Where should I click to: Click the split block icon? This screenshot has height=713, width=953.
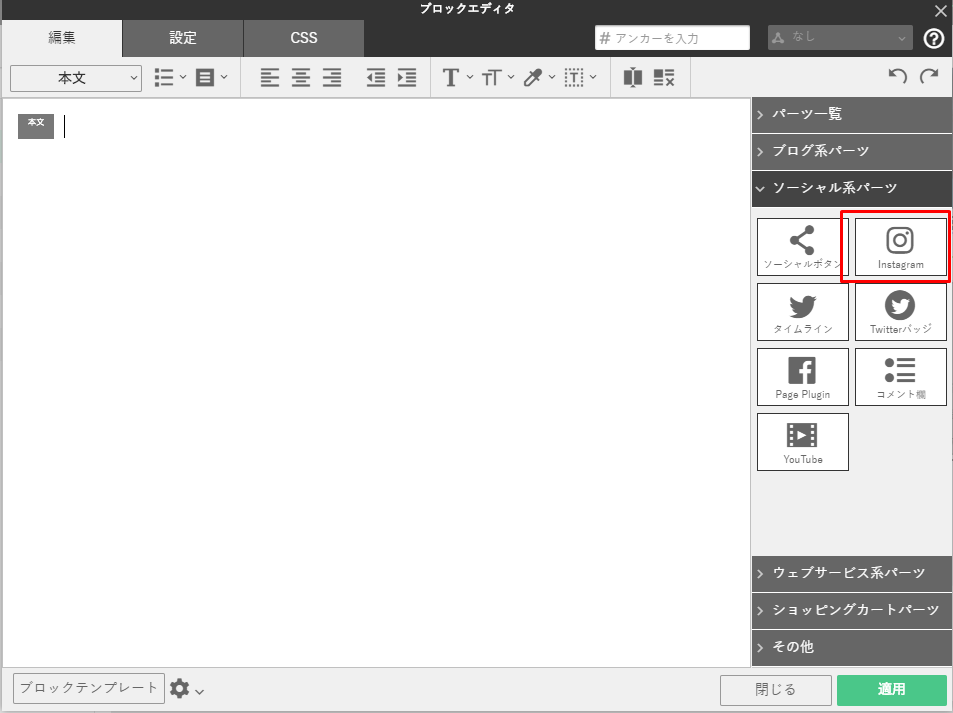coord(633,78)
